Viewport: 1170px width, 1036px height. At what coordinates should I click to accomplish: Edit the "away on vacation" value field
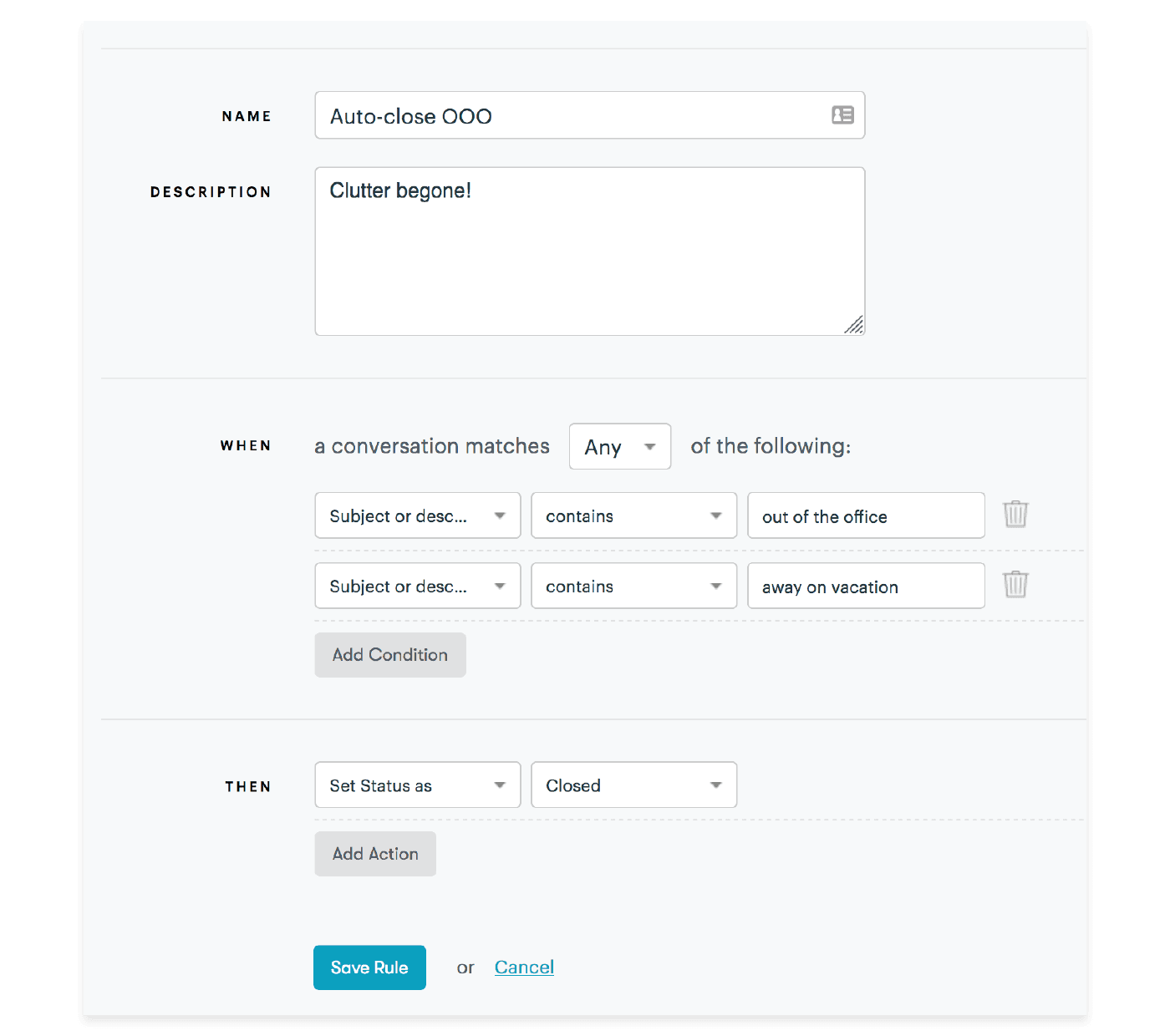[865, 586]
